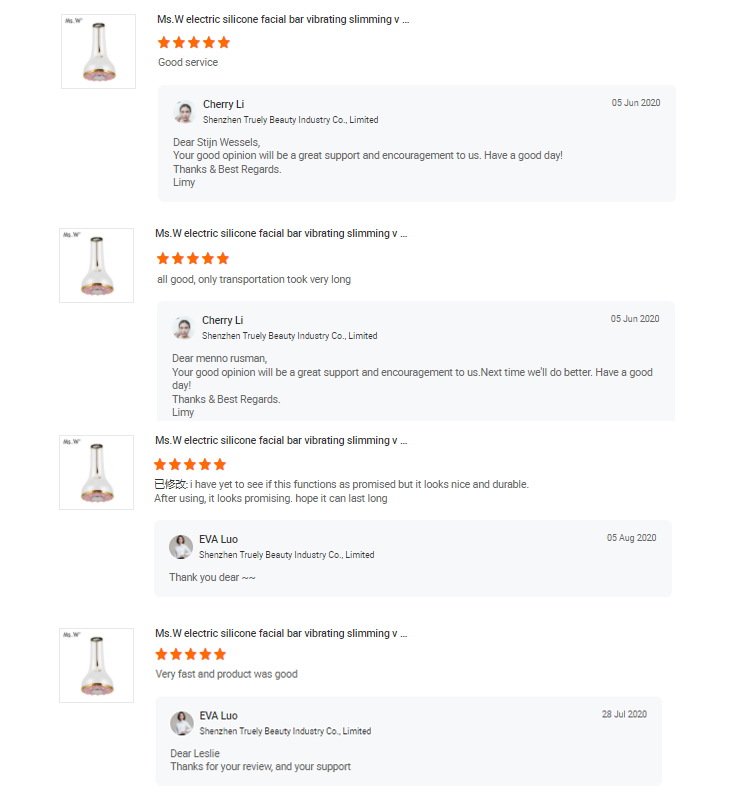
Task: Click Cherry Li name in 'Dear Stijn Wessels' reply
Action: pyautogui.click(x=223, y=104)
